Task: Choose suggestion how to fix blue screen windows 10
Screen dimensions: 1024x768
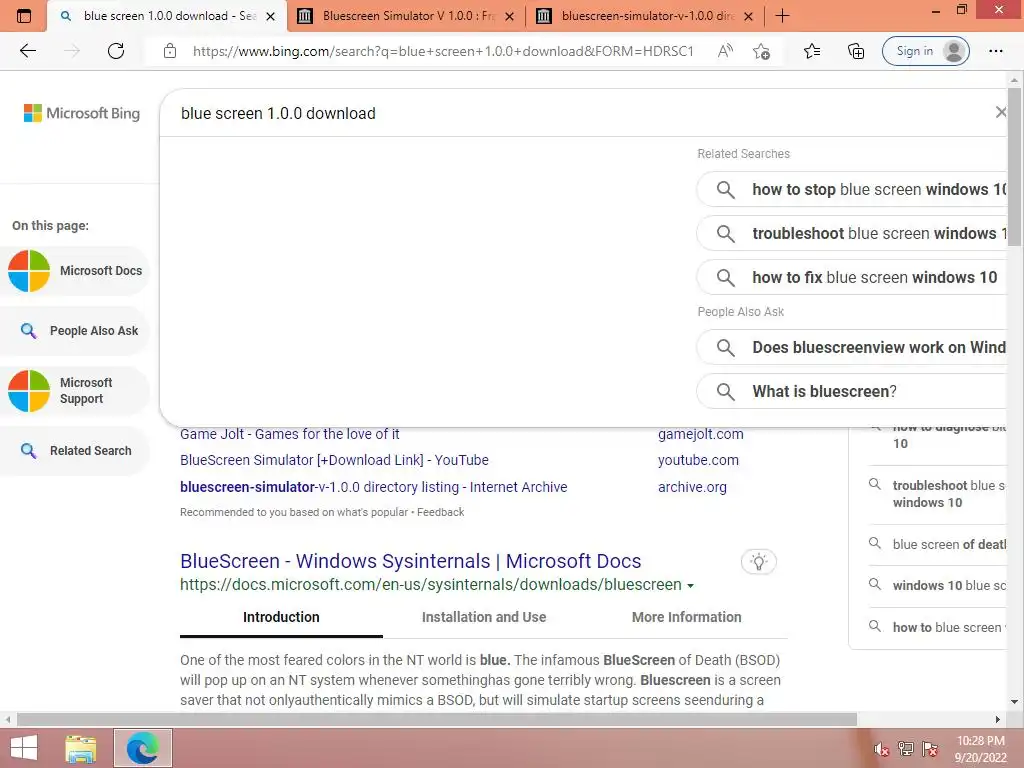Action: click(852, 277)
